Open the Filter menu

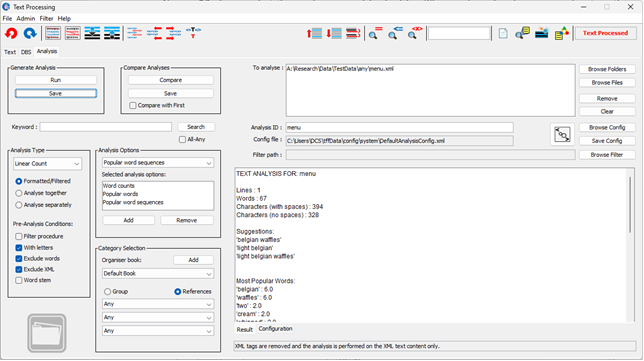(x=46, y=18)
